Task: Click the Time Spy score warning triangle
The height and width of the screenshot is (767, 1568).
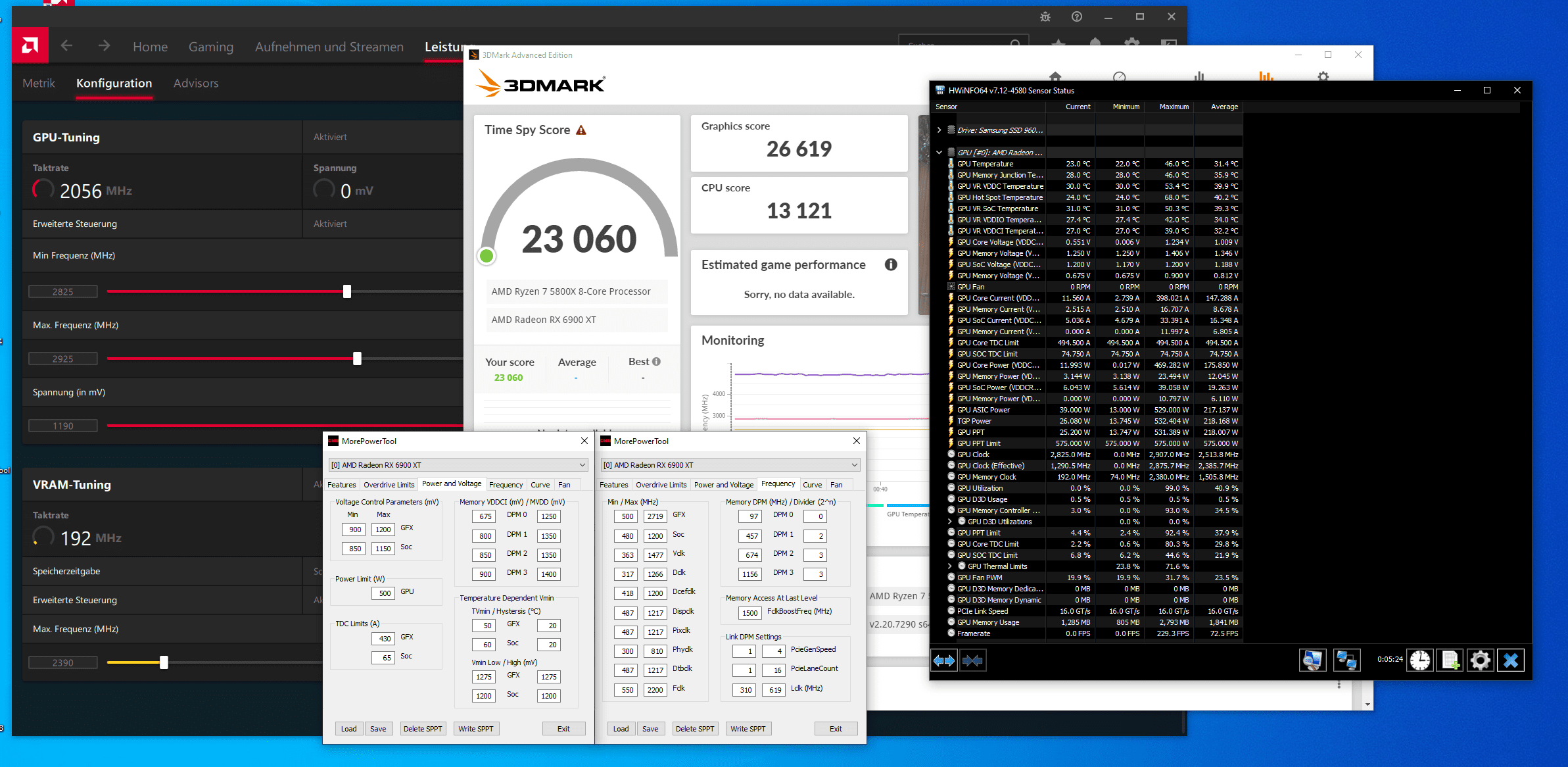Action: [581, 130]
